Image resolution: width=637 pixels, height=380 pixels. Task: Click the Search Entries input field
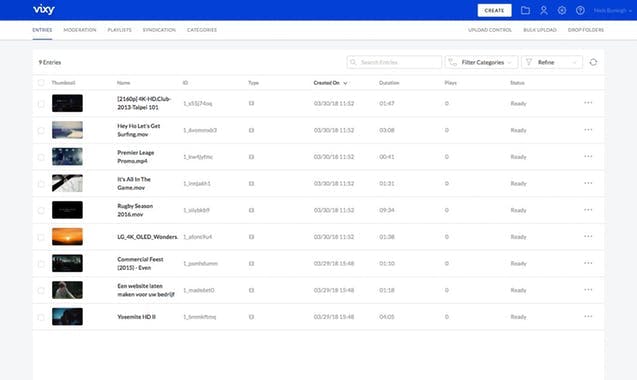394,62
